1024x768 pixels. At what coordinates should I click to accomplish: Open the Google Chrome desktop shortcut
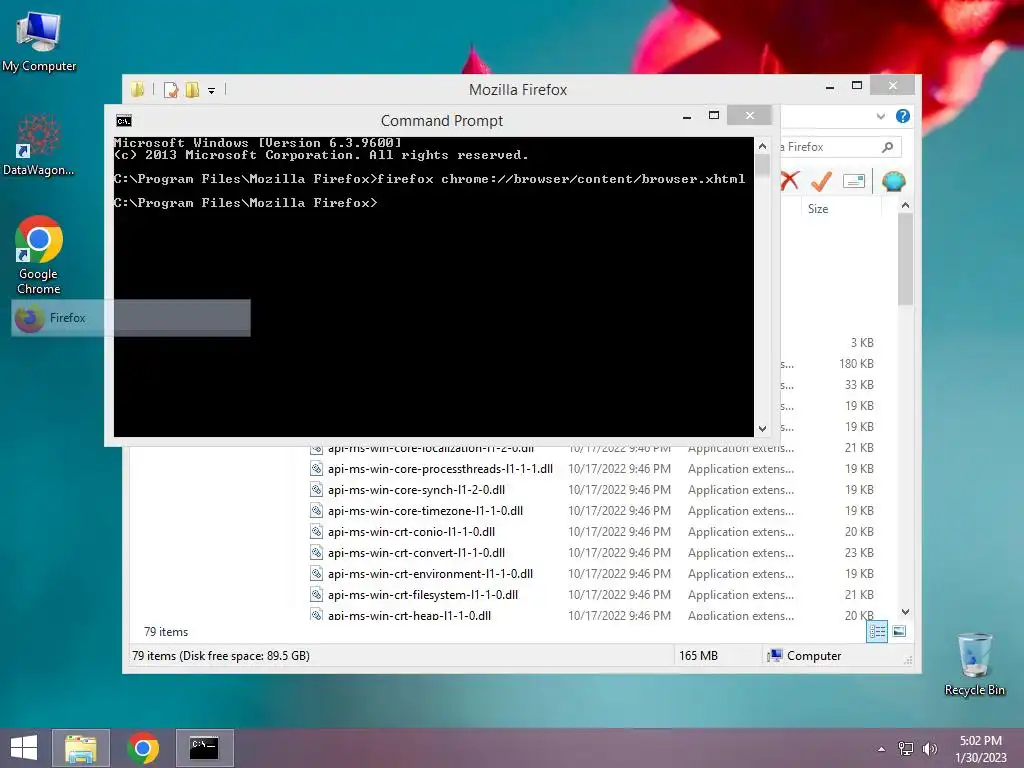pos(39,255)
